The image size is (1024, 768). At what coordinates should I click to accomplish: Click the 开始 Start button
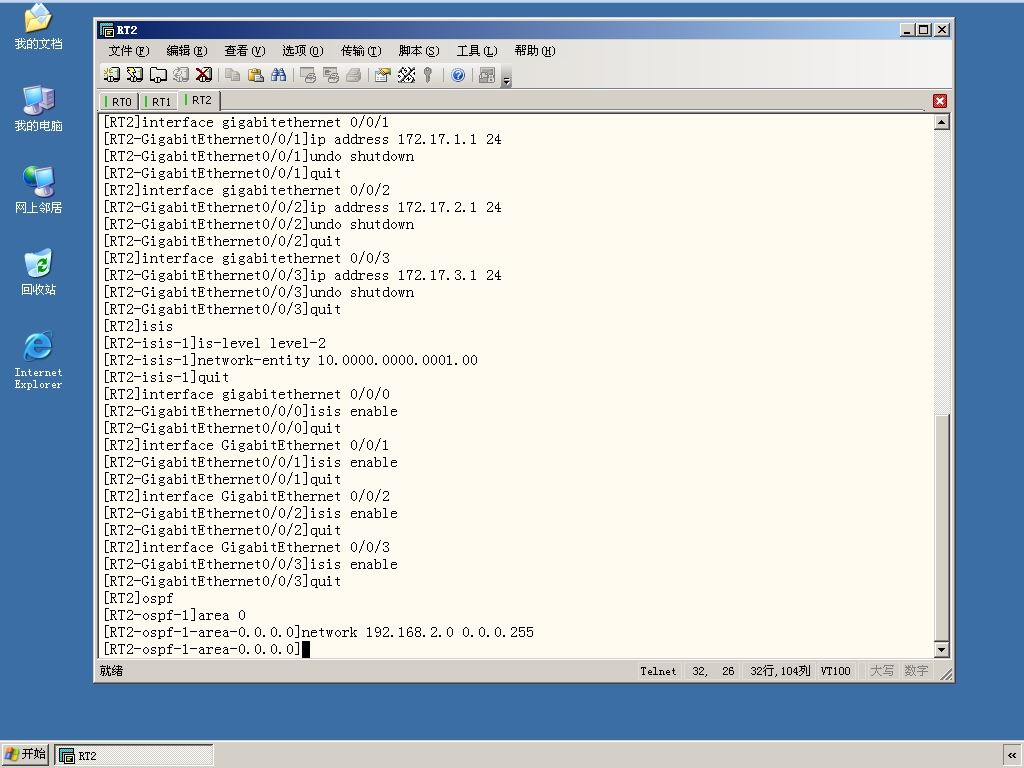point(25,754)
